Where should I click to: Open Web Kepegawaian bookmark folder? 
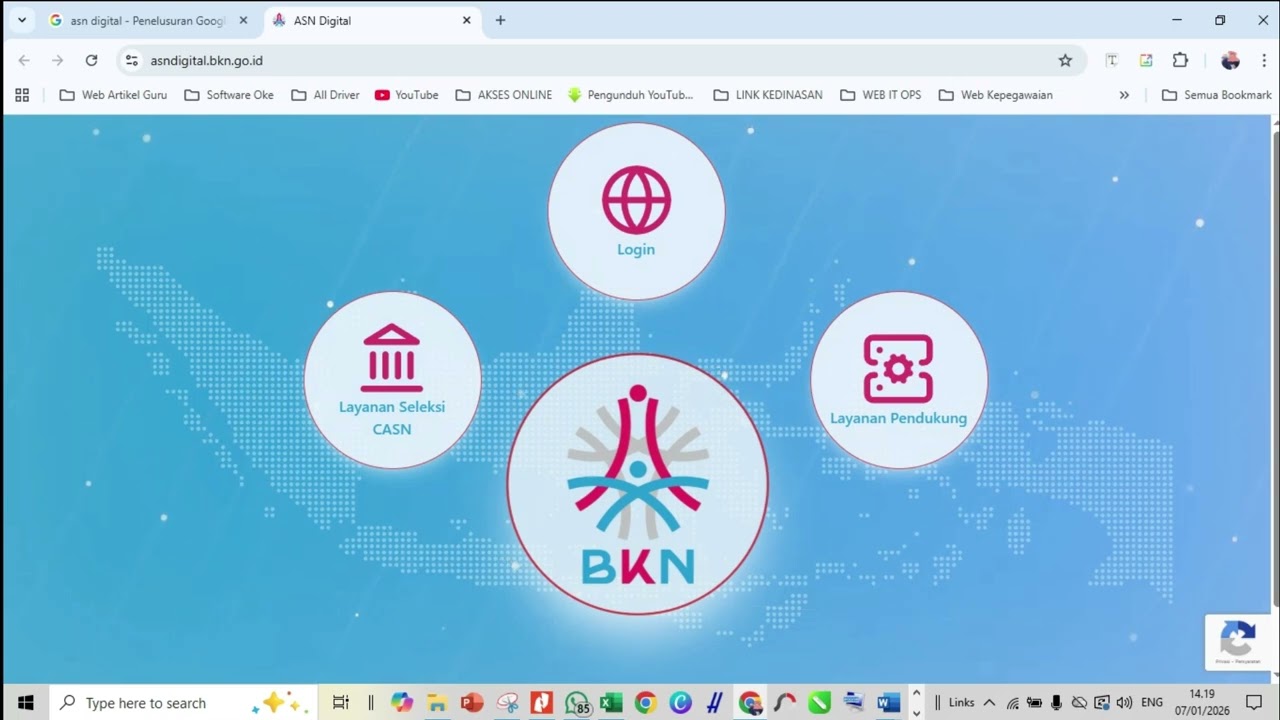(x=995, y=95)
